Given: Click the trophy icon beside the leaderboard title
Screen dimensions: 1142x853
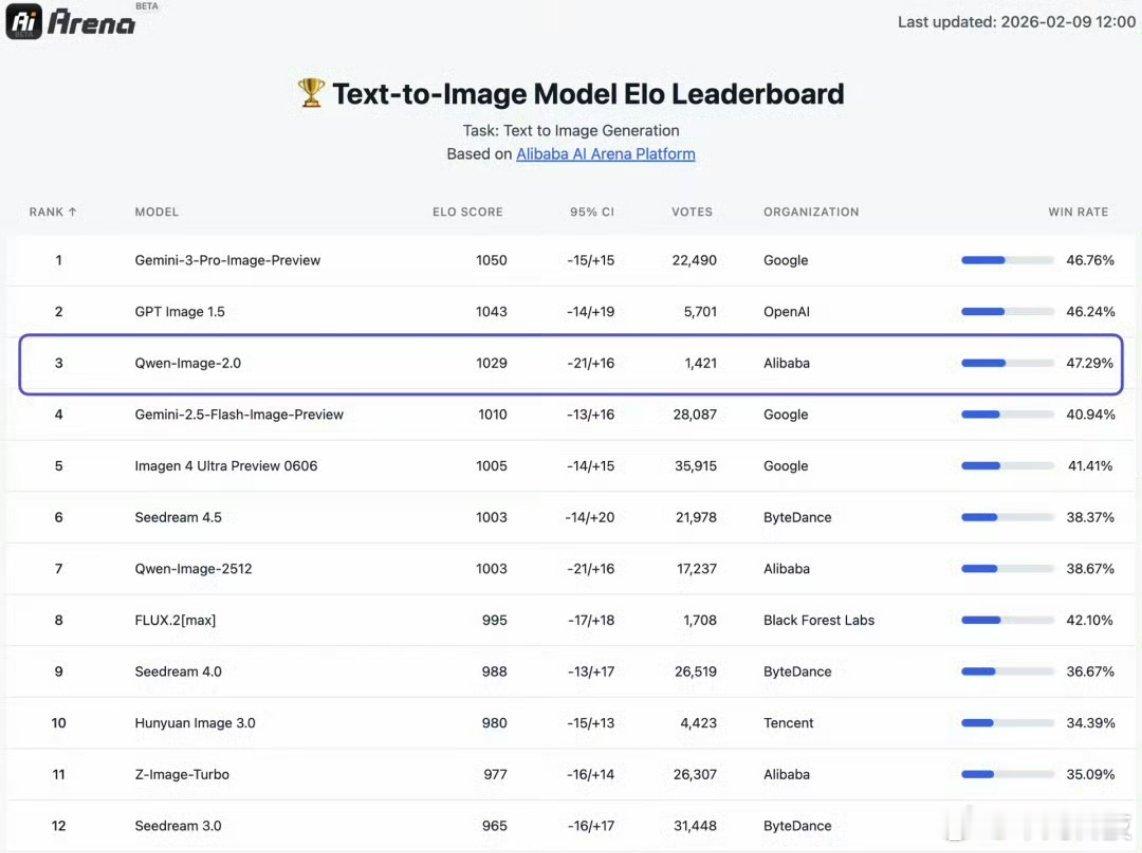Looking at the screenshot, I should pos(311,94).
